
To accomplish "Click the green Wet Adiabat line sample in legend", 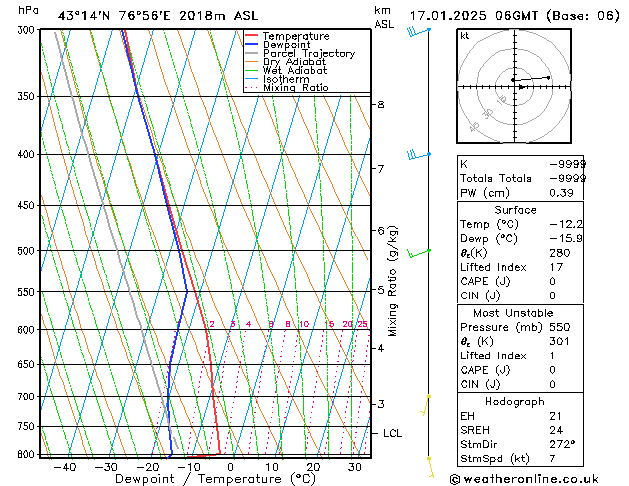I will tap(252, 70).
